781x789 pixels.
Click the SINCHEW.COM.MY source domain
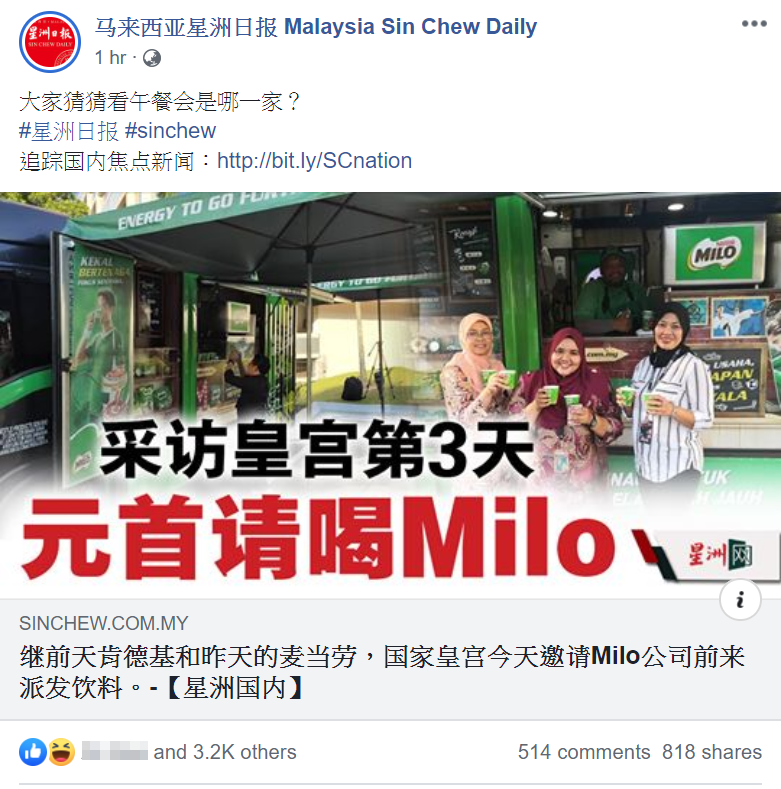point(104,623)
